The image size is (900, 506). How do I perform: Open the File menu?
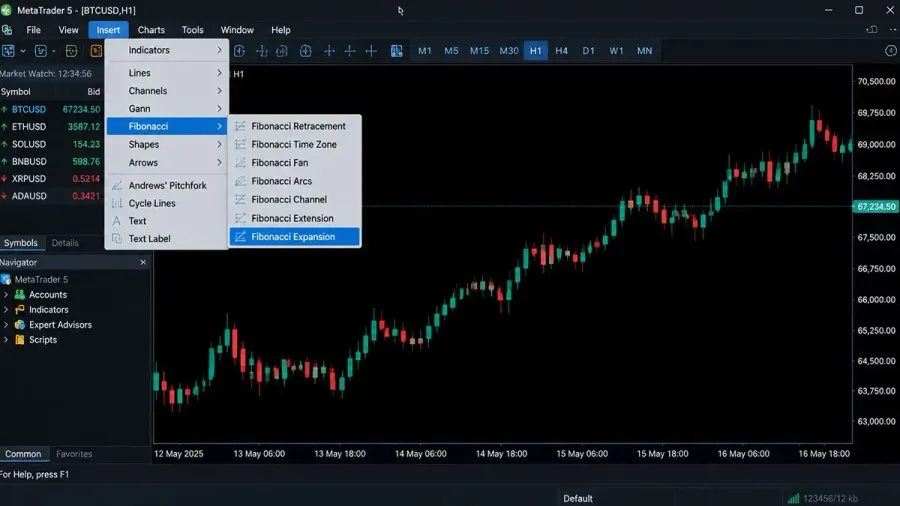33,30
